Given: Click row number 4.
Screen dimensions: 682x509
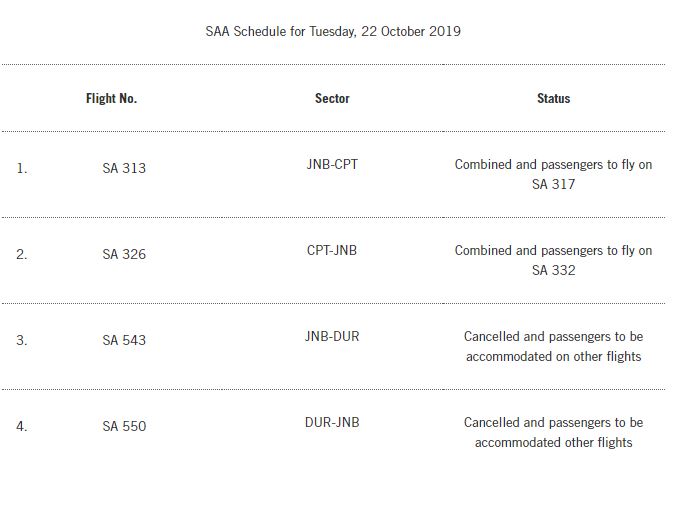Looking at the screenshot, I should click(22, 426).
